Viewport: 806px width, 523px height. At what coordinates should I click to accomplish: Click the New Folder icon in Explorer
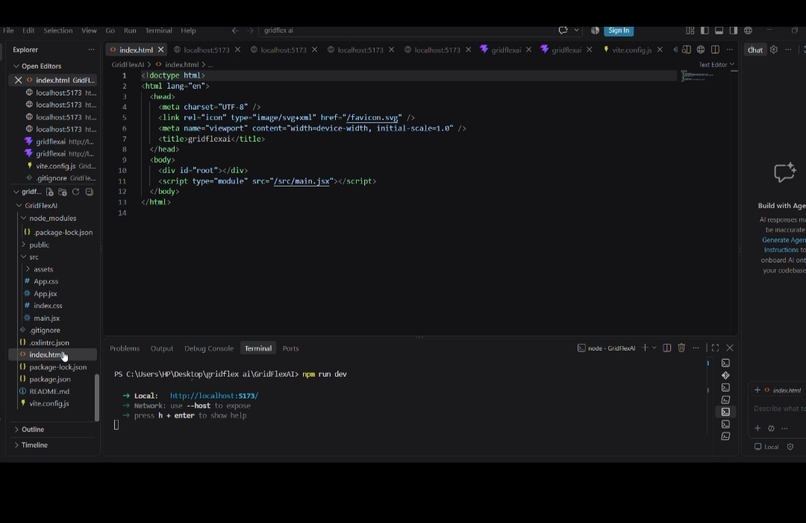point(63,192)
